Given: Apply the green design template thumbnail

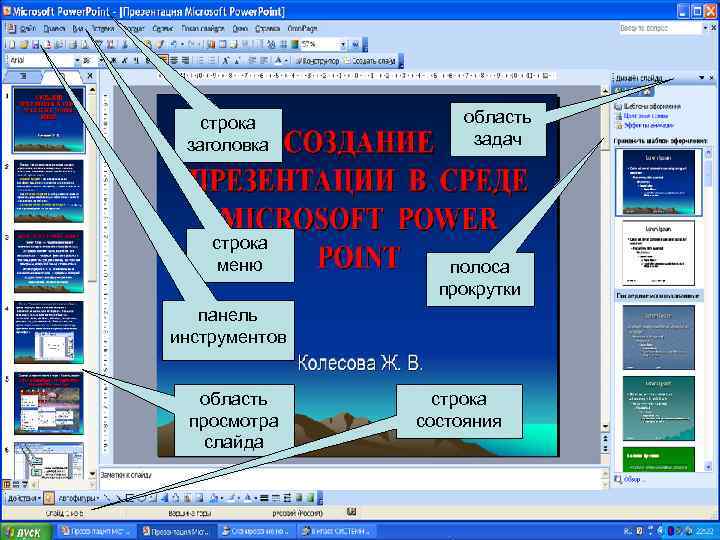Looking at the screenshot, I should pos(659,459).
